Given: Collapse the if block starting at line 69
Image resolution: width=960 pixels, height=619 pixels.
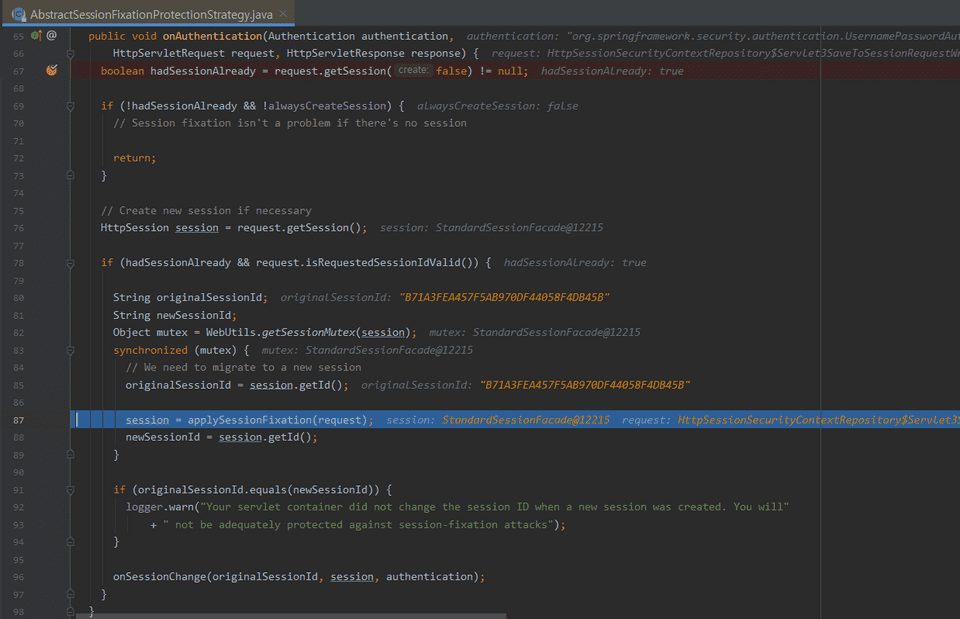Looking at the screenshot, I should [x=70, y=106].
